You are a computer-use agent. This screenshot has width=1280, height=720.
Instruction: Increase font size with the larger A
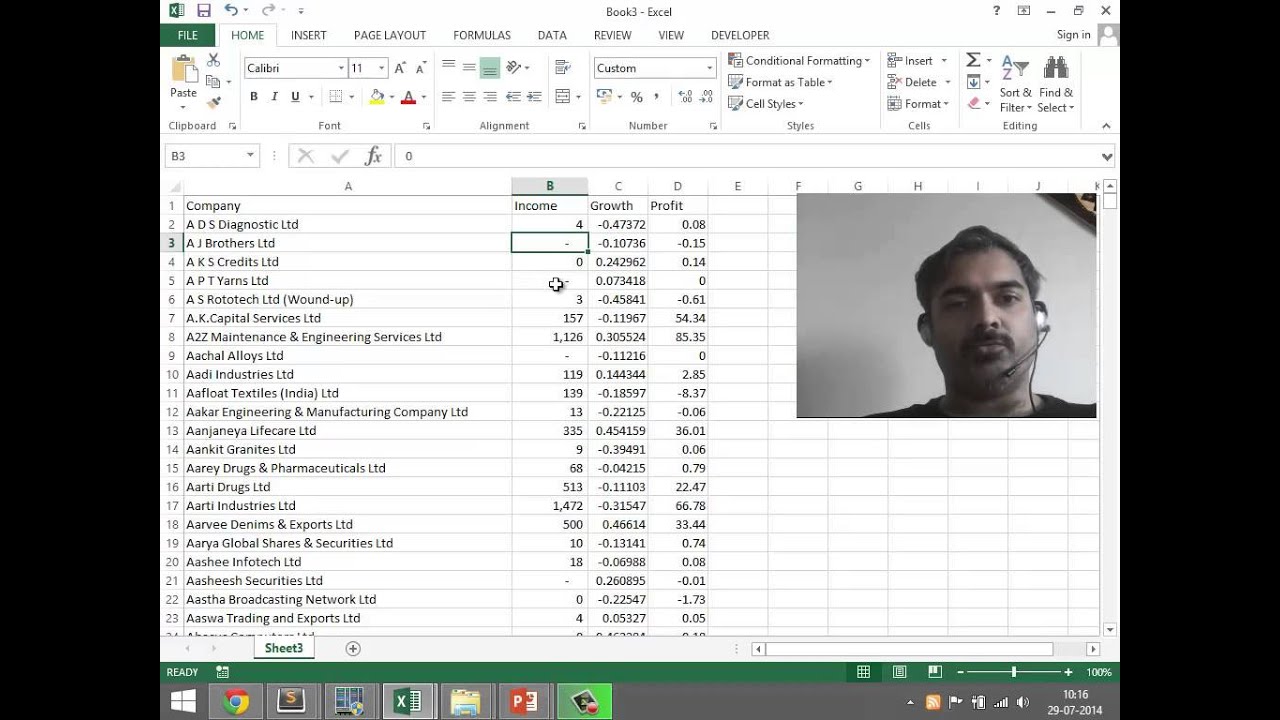pos(400,68)
